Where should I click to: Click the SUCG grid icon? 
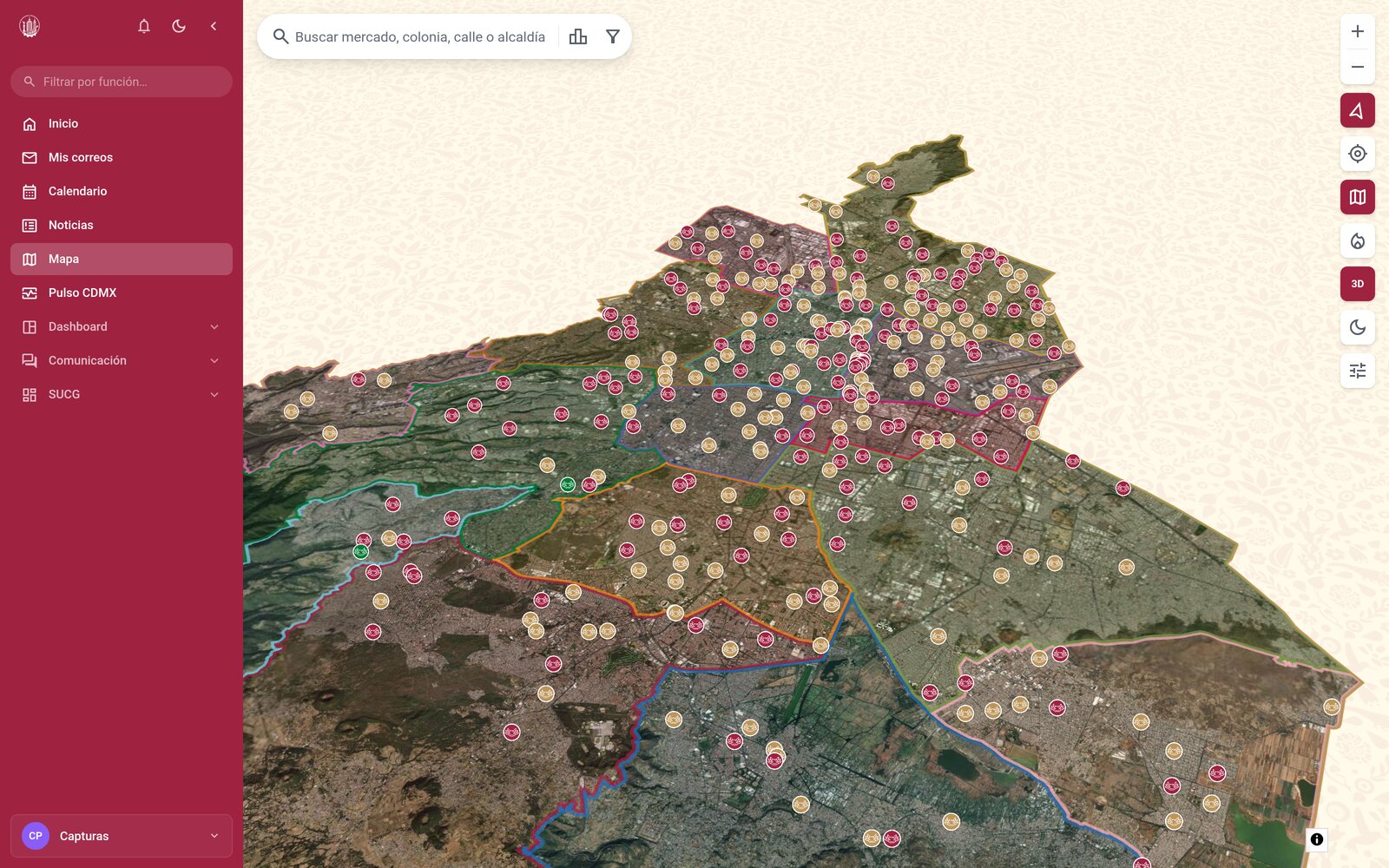coord(30,395)
